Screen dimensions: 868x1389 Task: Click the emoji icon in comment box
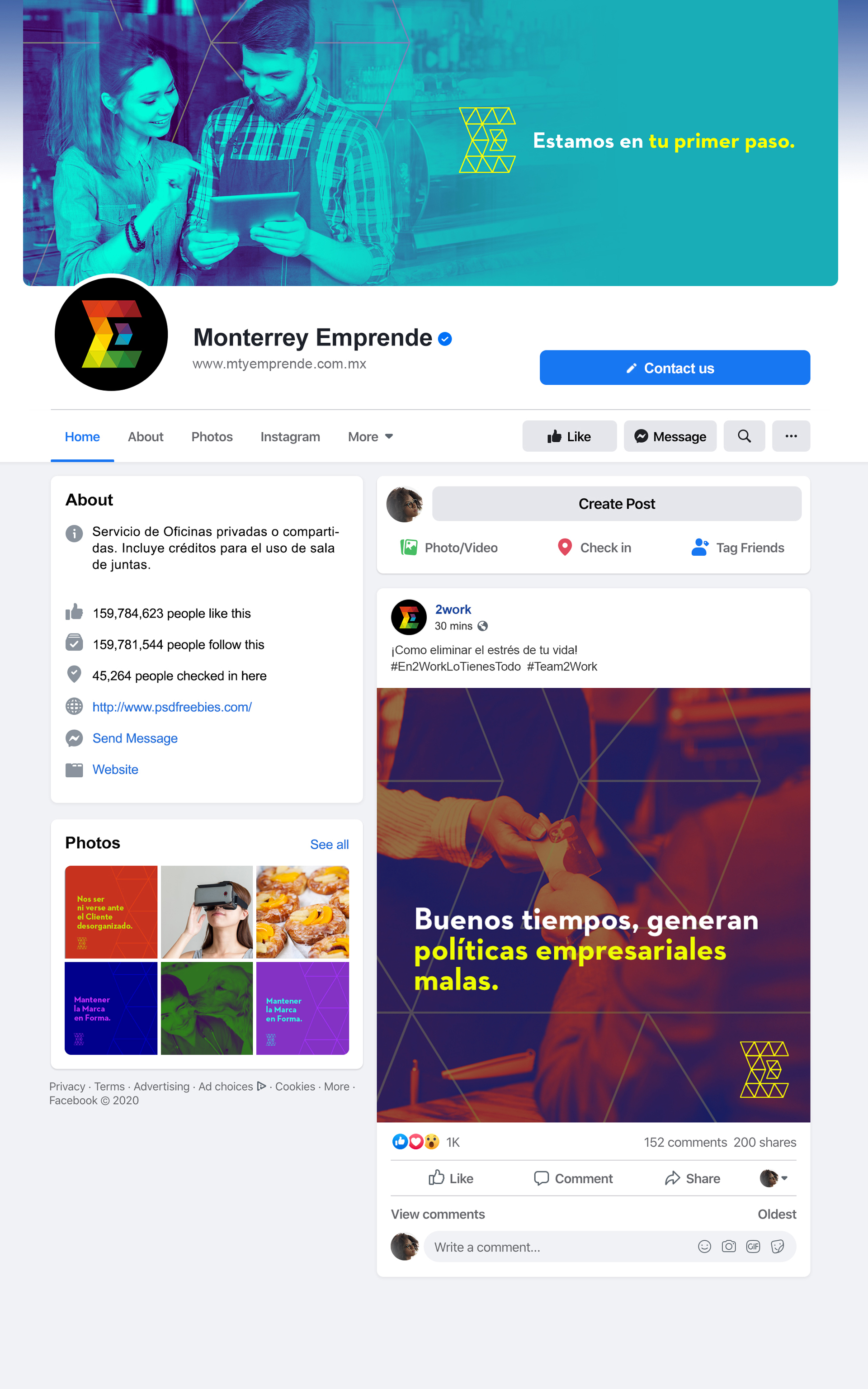click(704, 1246)
